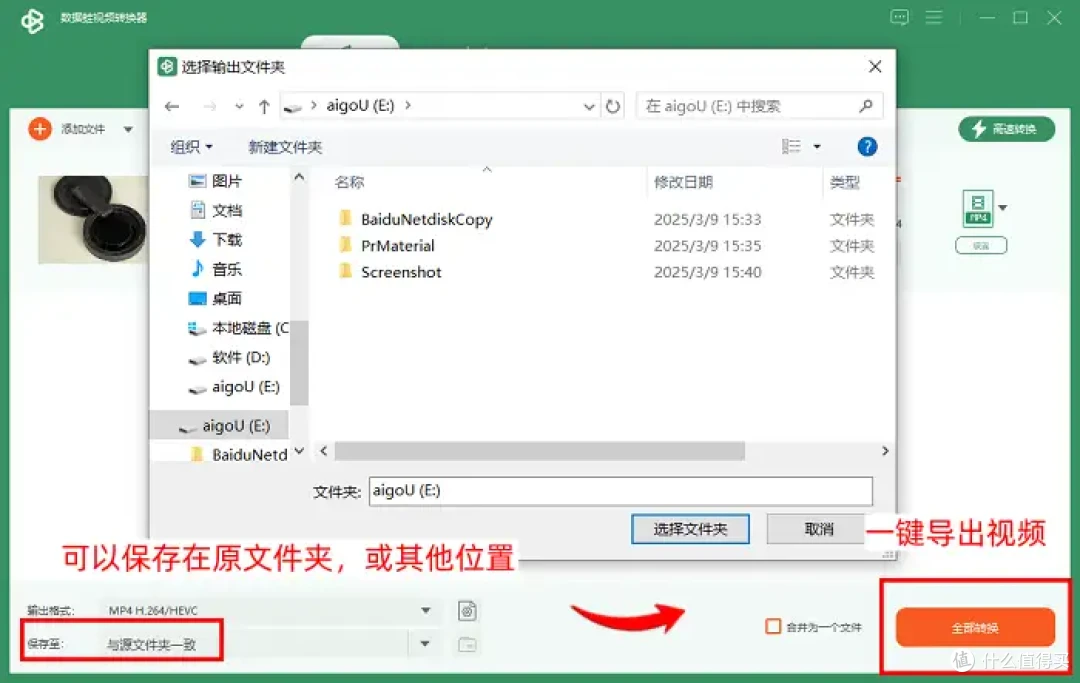Click the 文件夹 name input field

coord(621,491)
